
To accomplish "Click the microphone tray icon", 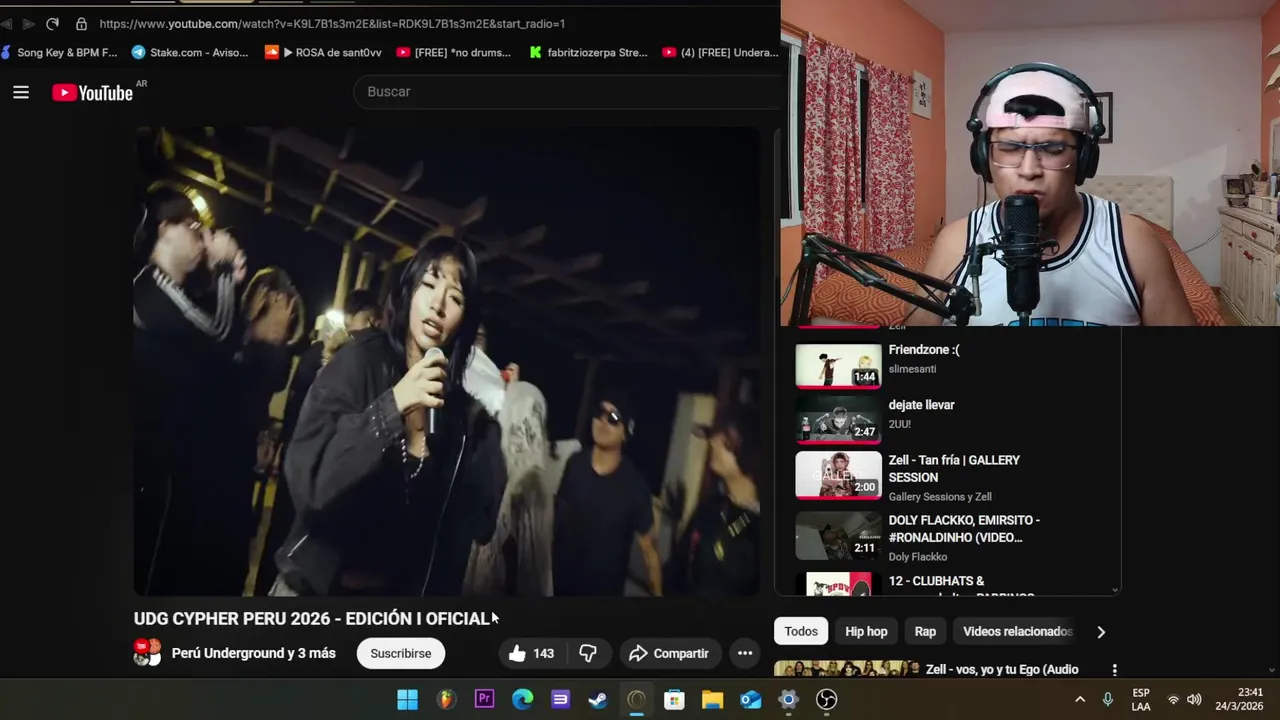I will tap(1107, 699).
